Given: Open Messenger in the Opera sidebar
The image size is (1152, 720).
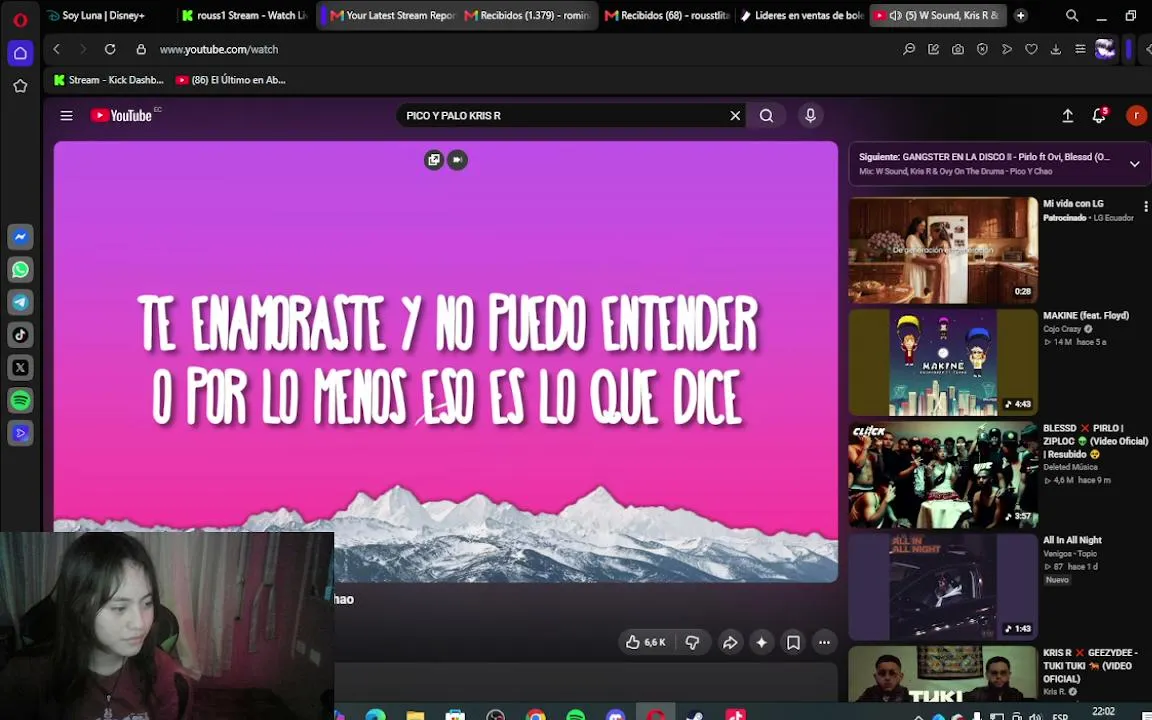Looking at the screenshot, I should pos(20,237).
